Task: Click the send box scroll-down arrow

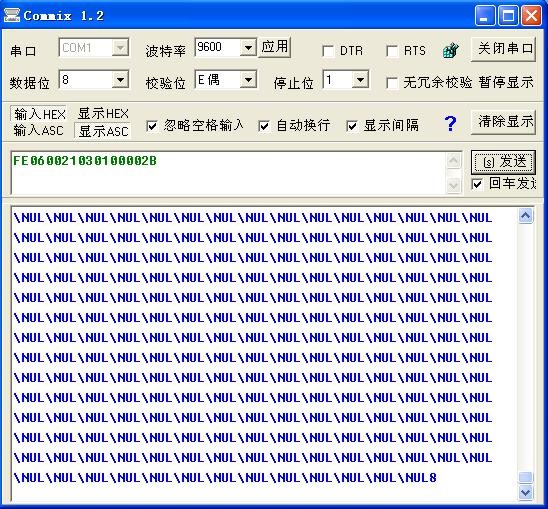Action: [454, 185]
